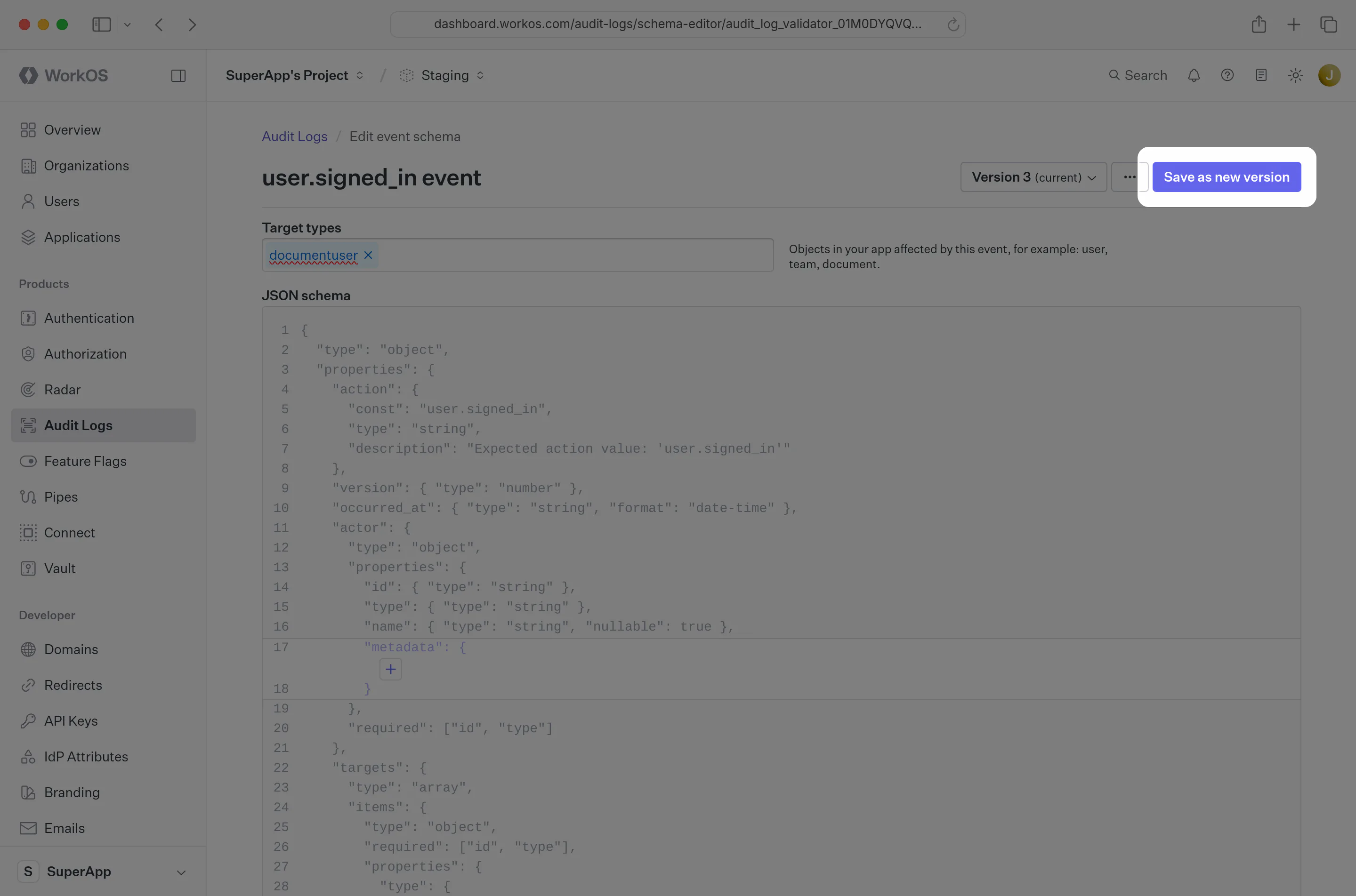Click the Redirects link icon
Screen dimensions: 1356x896
tap(28, 685)
